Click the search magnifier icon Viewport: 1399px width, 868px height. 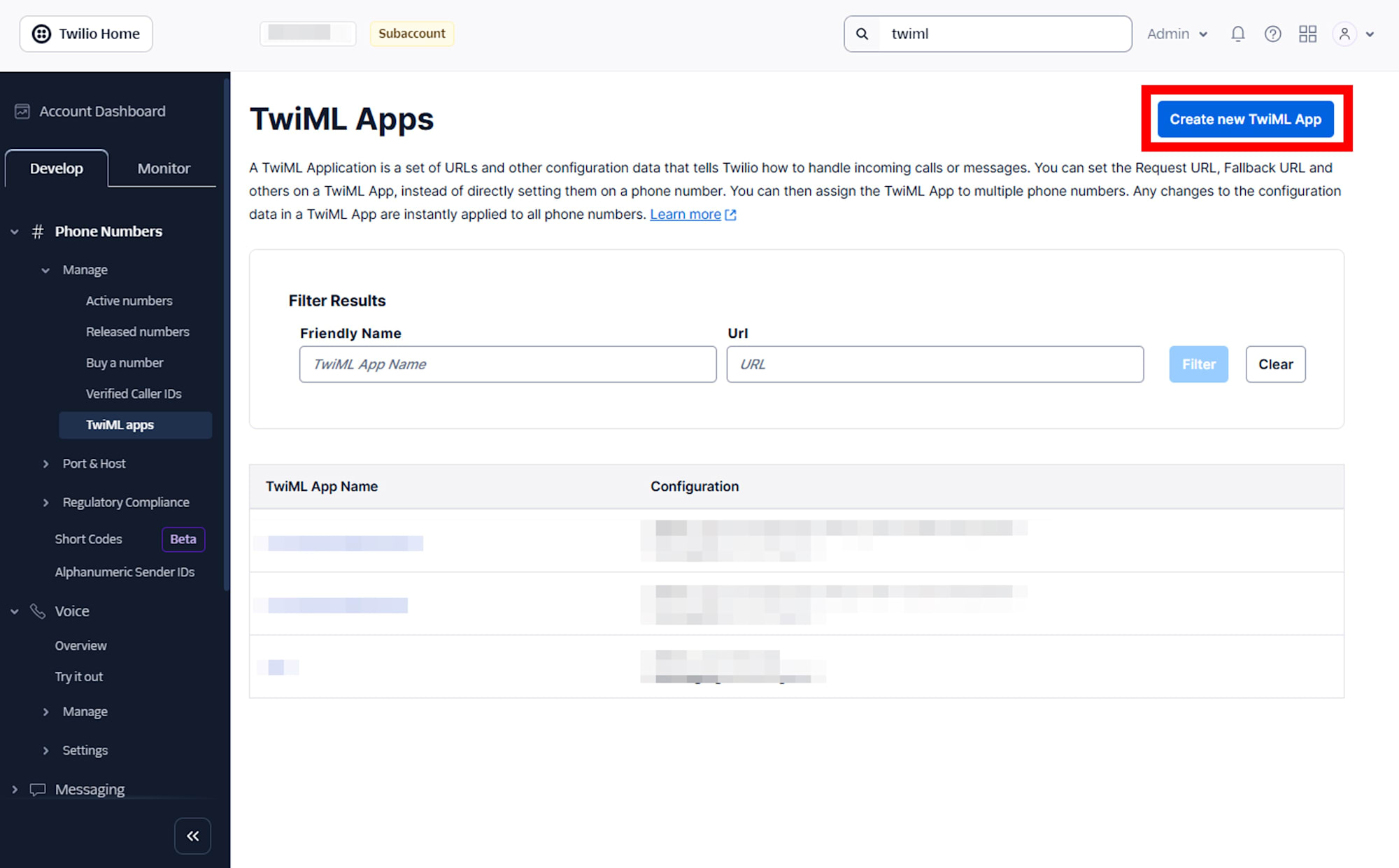tap(862, 34)
